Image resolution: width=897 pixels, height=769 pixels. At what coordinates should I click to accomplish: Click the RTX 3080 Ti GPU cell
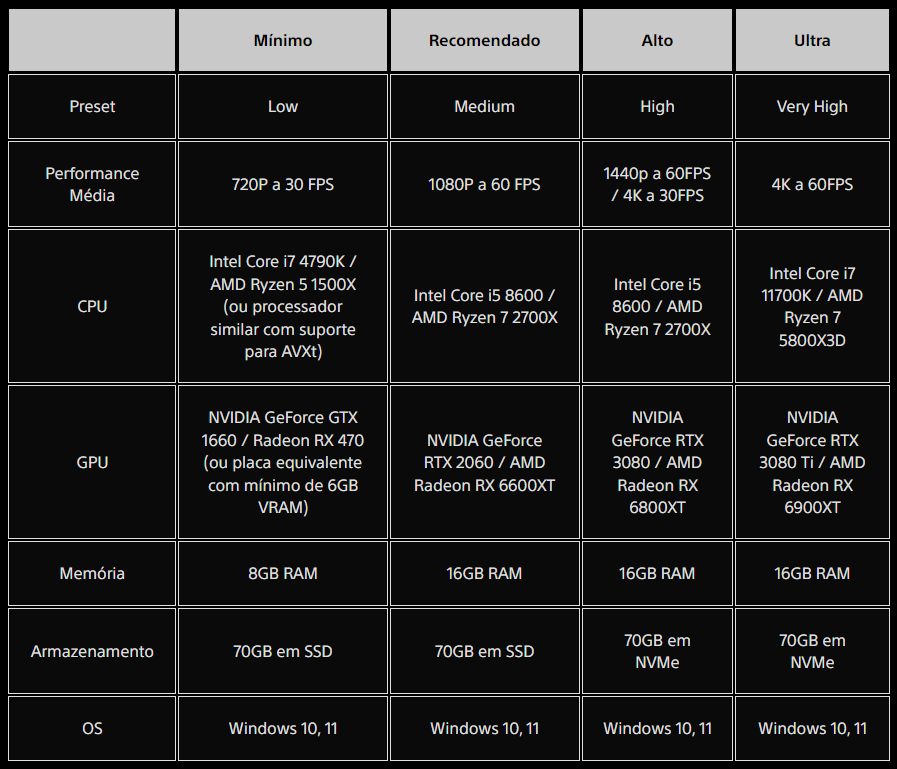812,462
